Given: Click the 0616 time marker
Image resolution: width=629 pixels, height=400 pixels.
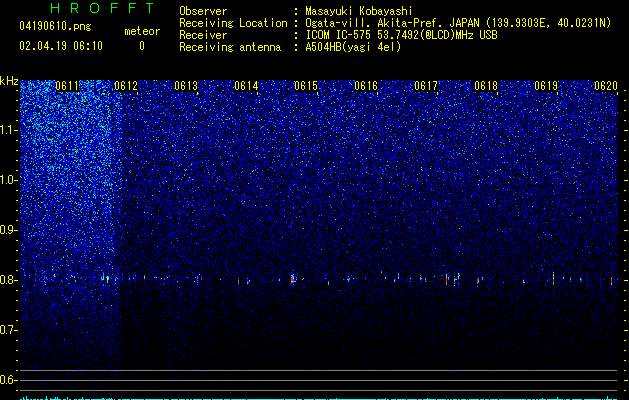Looking at the screenshot, I should click(366, 86).
